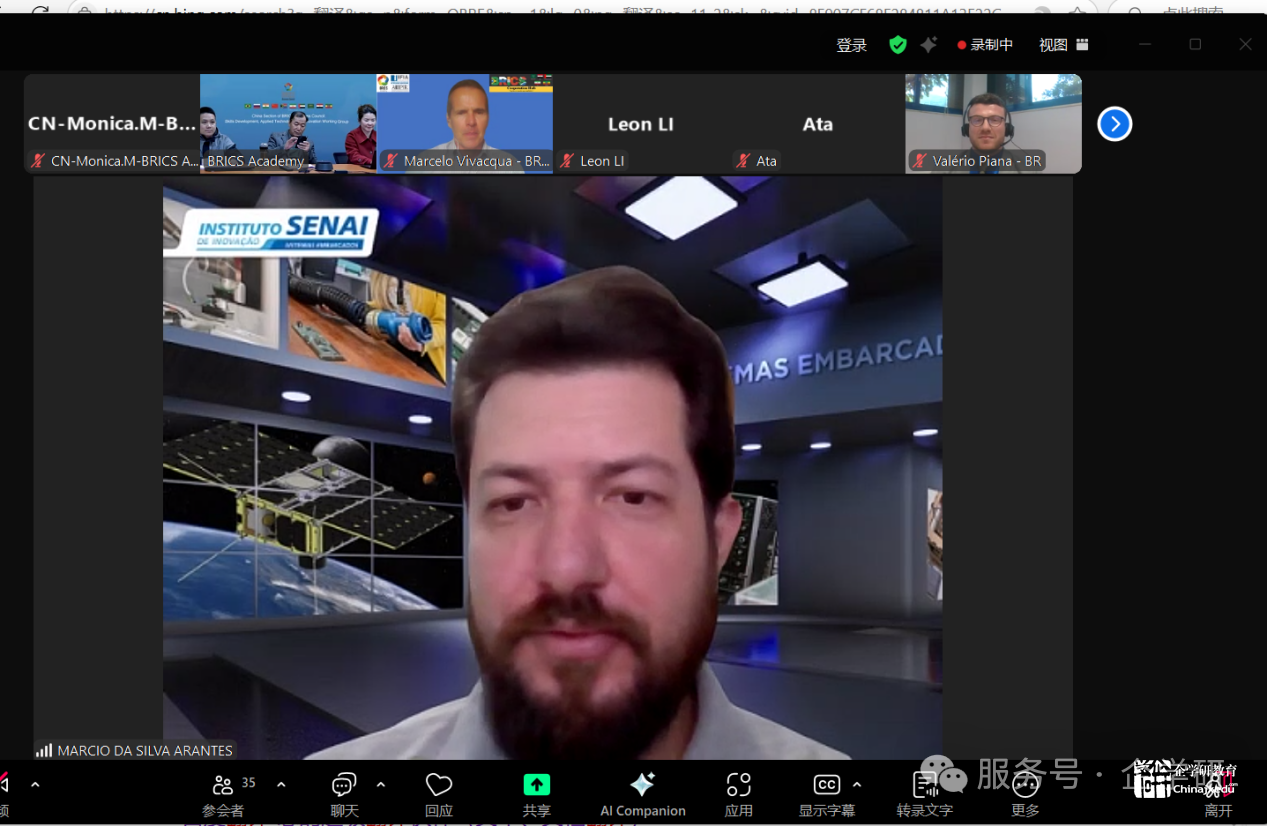This screenshot has width=1267, height=826.
Task: Expand the arrow next to chat button
Action: [x=381, y=785]
